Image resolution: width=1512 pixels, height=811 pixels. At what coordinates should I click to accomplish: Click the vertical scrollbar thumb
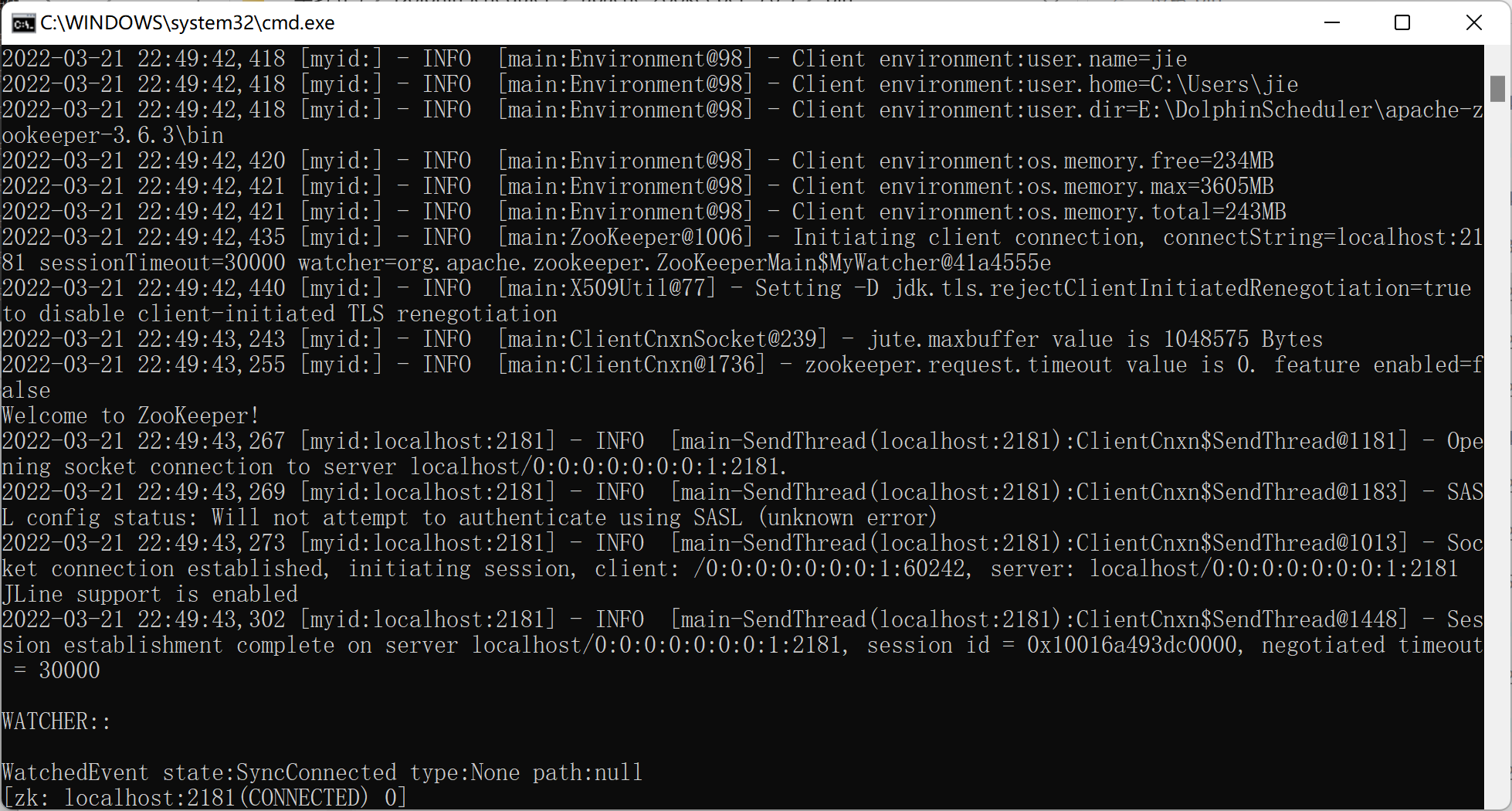coord(1497,88)
